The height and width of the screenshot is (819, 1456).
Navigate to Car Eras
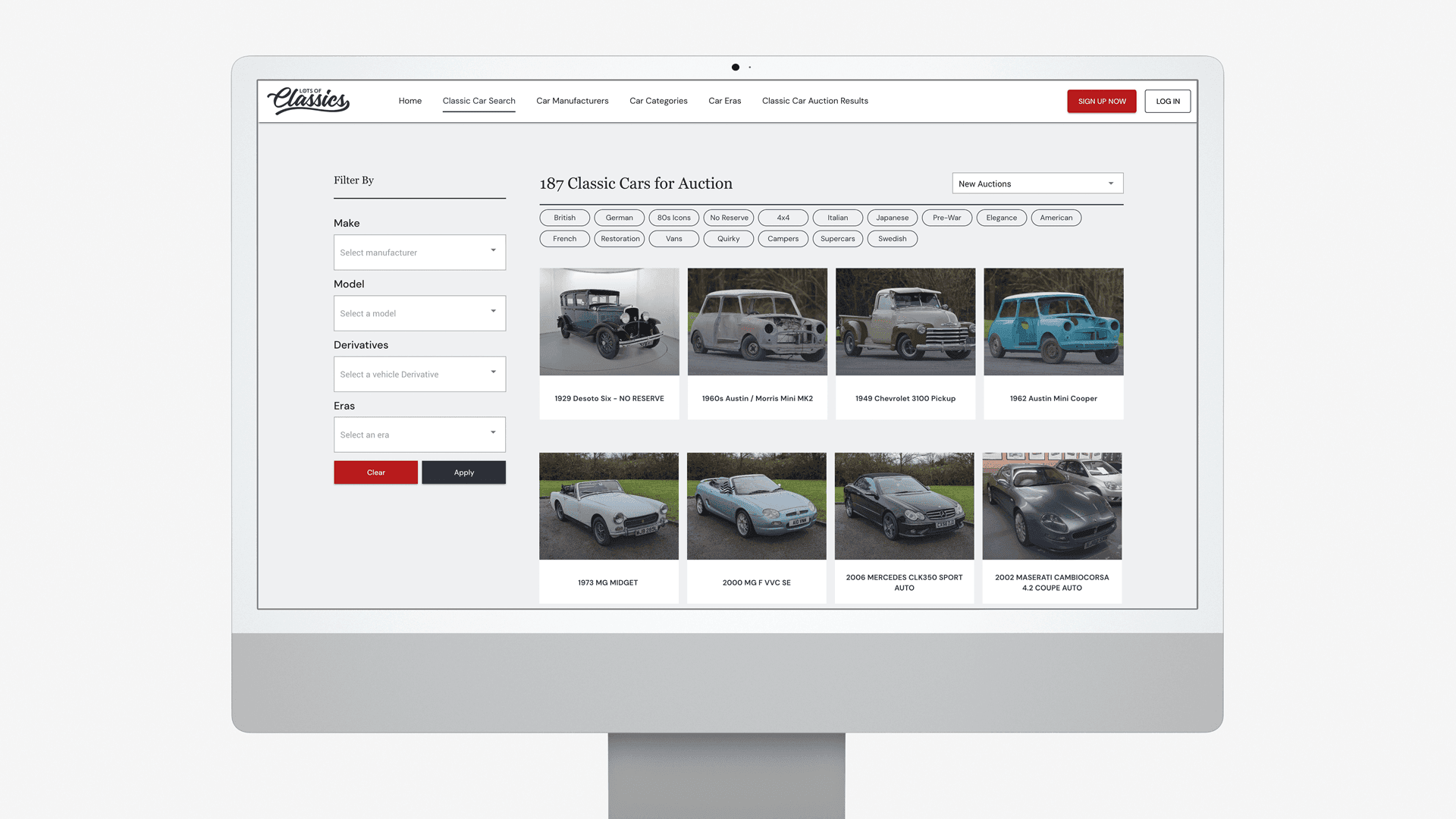pos(725,101)
